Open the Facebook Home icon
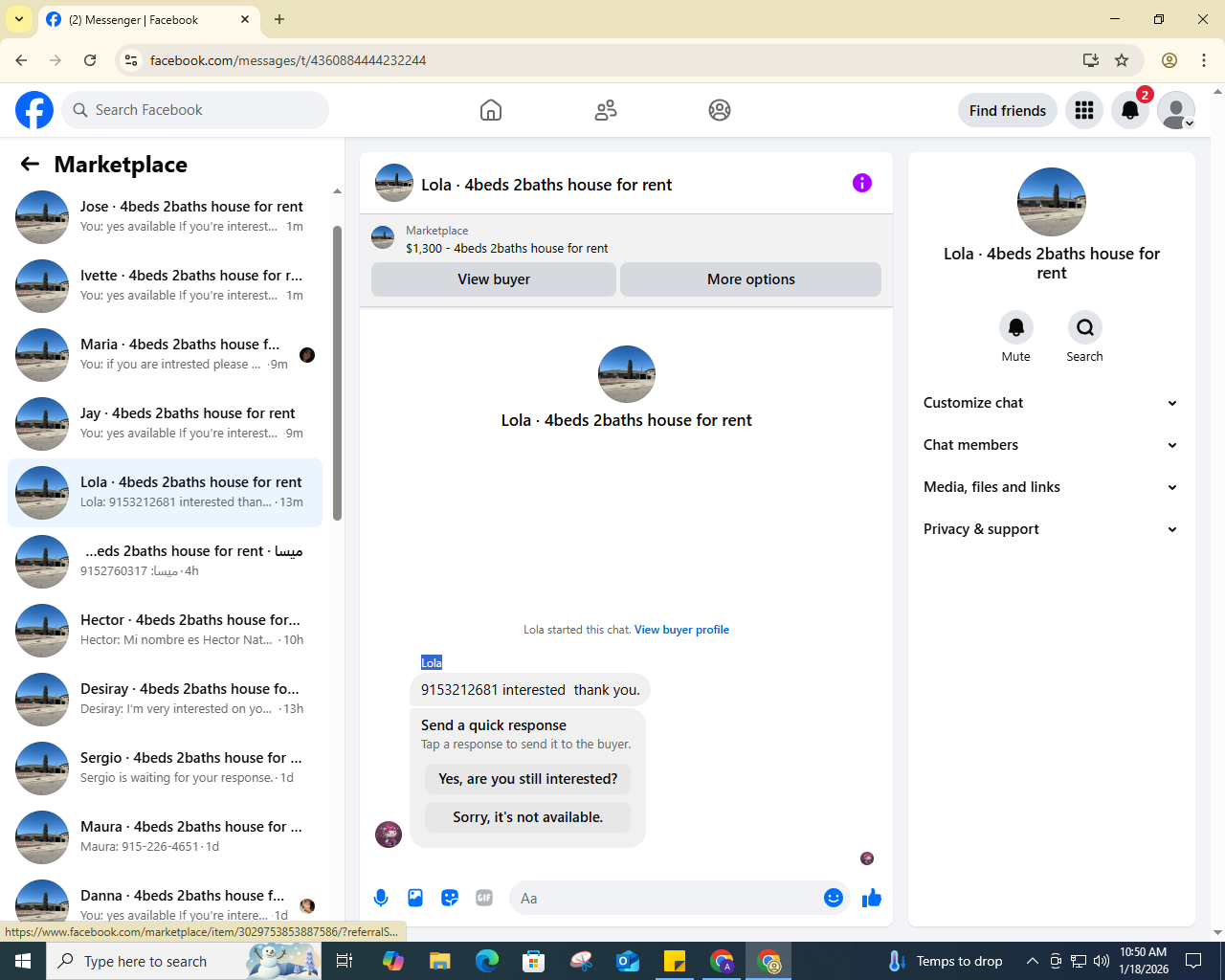This screenshot has width=1225, height=980. coord(491,110)
